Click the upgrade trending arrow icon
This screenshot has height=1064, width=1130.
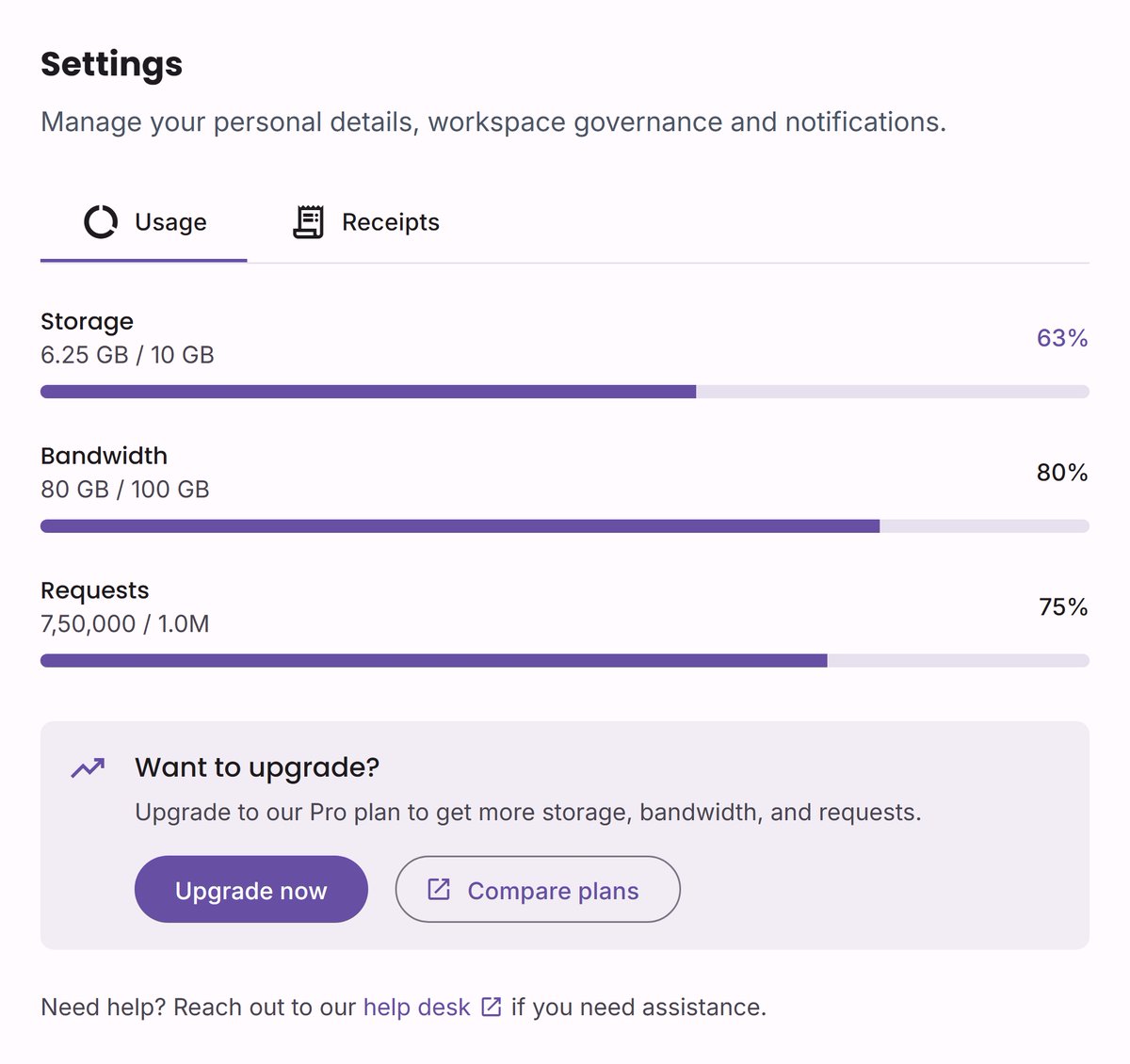coord(89,768)
